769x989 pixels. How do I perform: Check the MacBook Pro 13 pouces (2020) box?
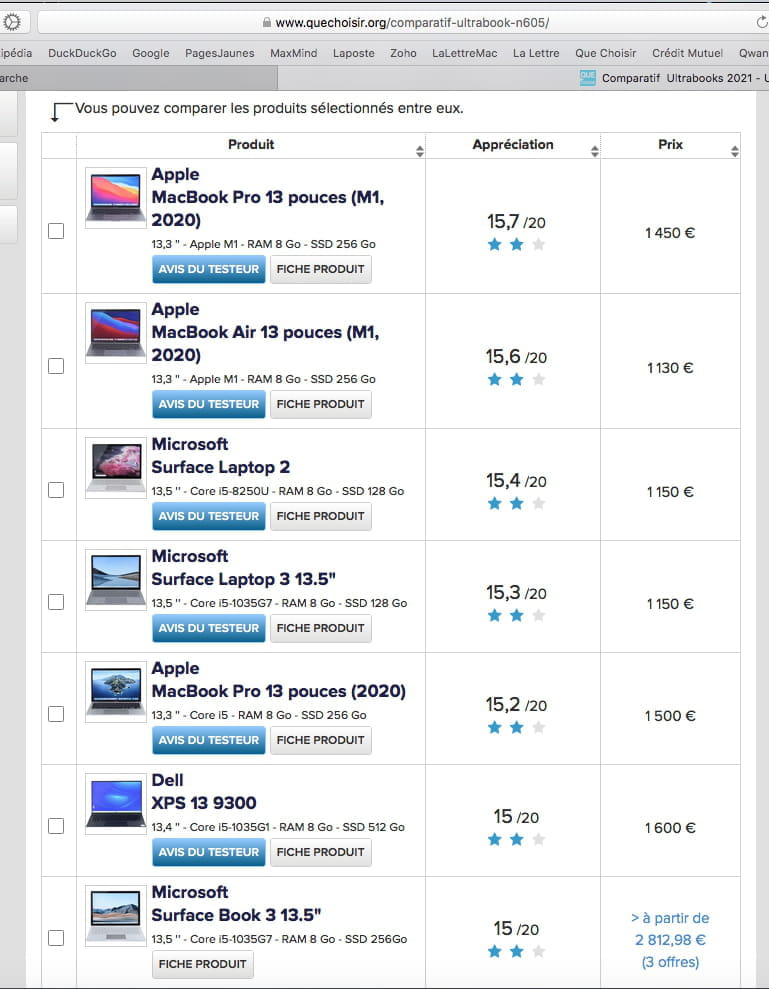pyautogui.click(x=56, y=713)
